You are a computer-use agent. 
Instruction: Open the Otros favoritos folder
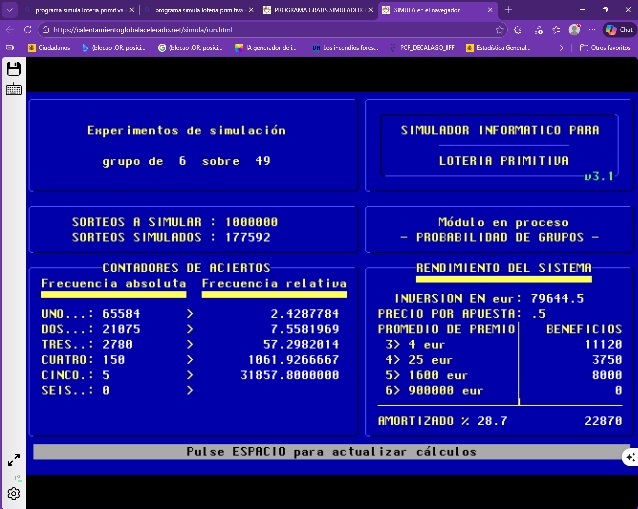pos(604,47)
